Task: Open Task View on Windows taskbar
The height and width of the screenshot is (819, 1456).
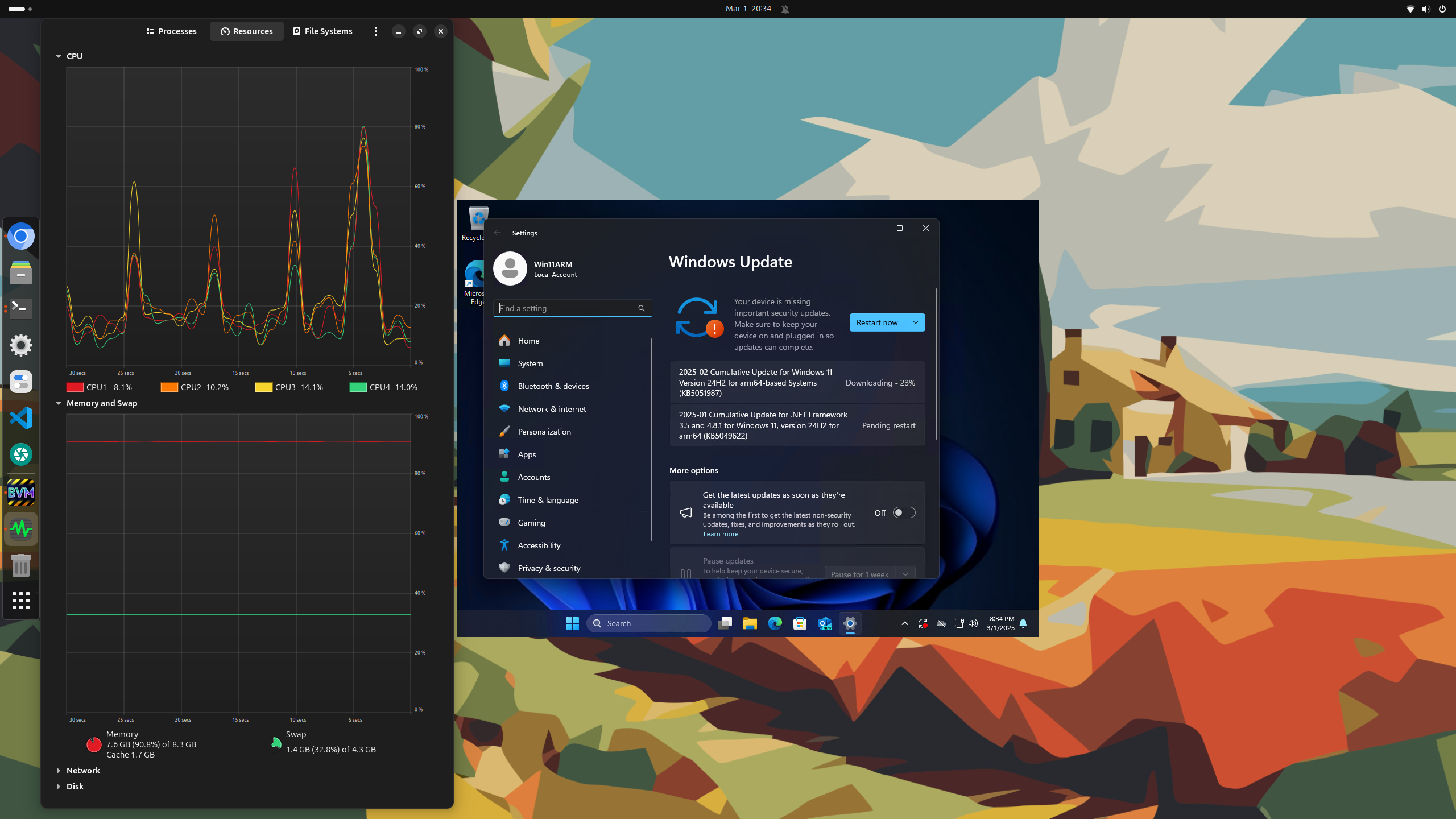Action: click(725, 623)
